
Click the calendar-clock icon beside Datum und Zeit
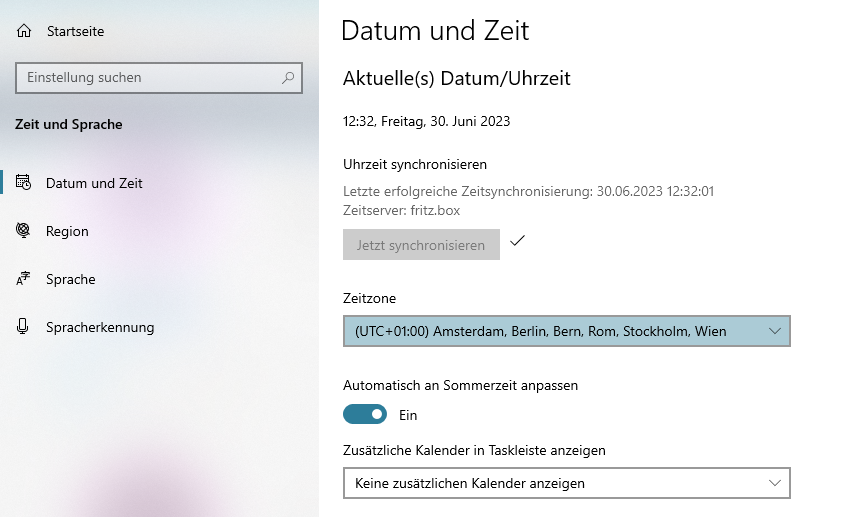coord(24,183)
